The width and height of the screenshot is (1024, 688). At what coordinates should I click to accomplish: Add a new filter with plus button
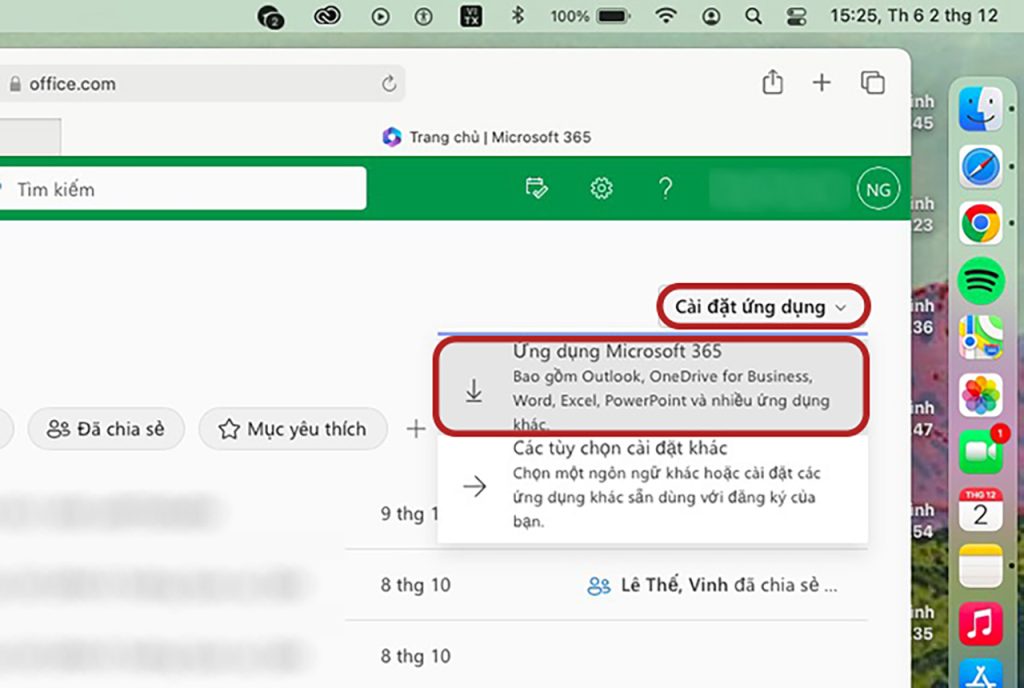point(415,429)
